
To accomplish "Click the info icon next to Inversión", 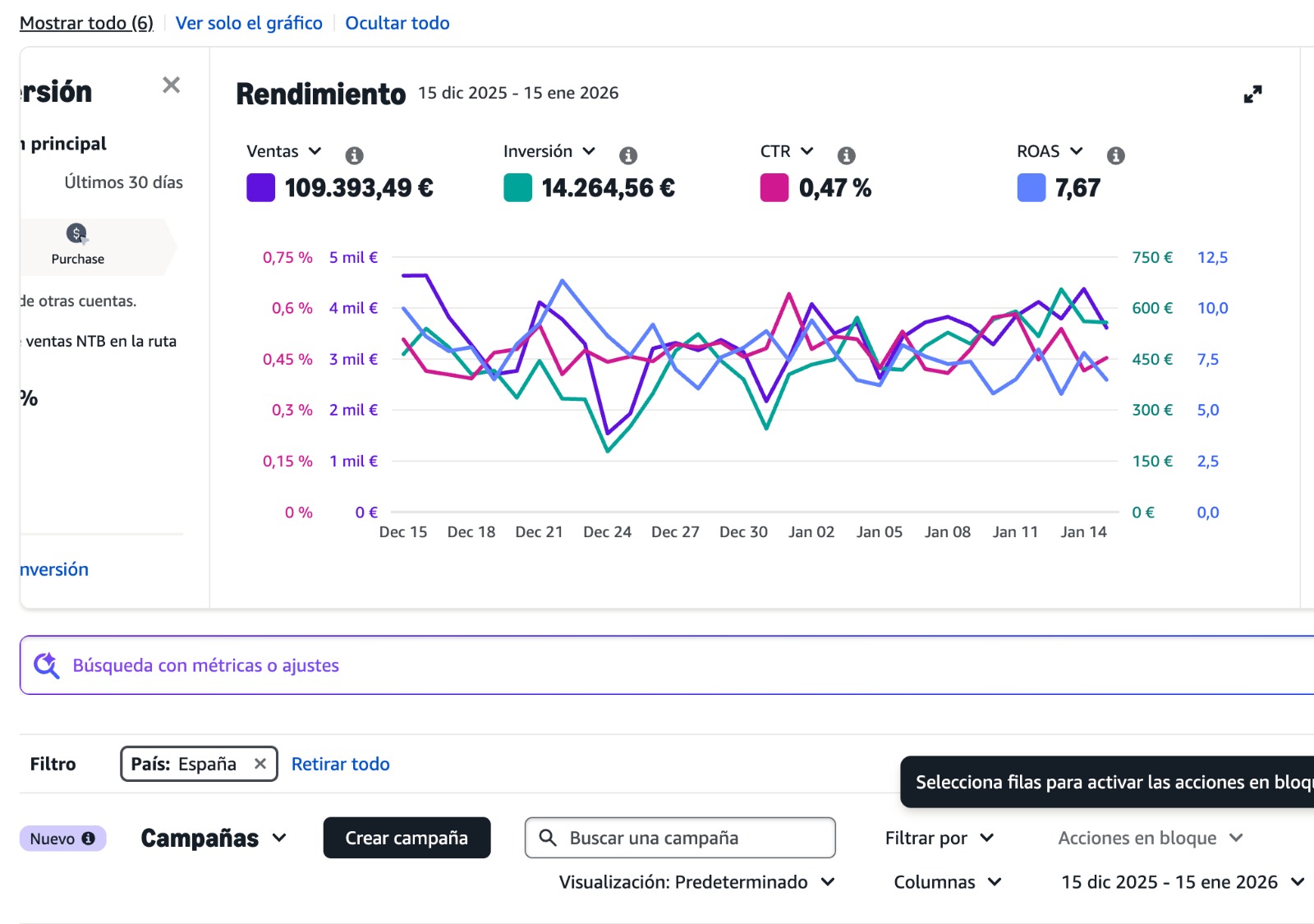I will click(x=628, y=155).
